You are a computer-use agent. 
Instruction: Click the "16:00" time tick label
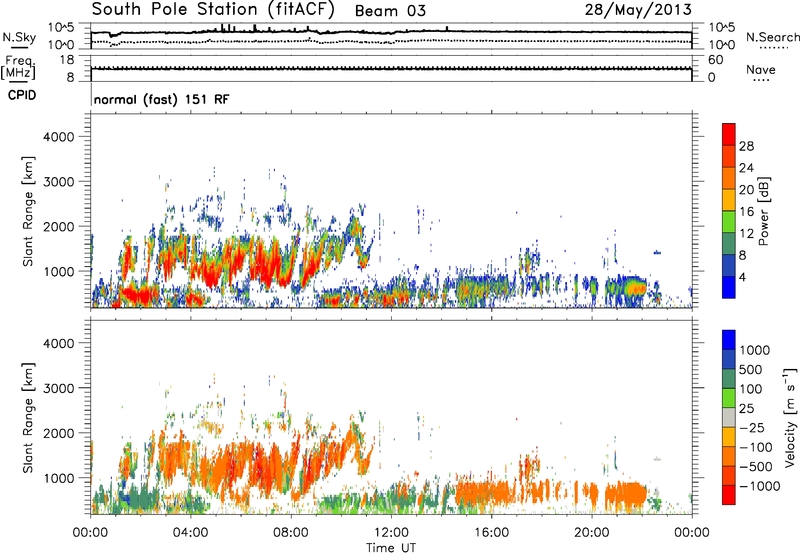coord(491,533)
